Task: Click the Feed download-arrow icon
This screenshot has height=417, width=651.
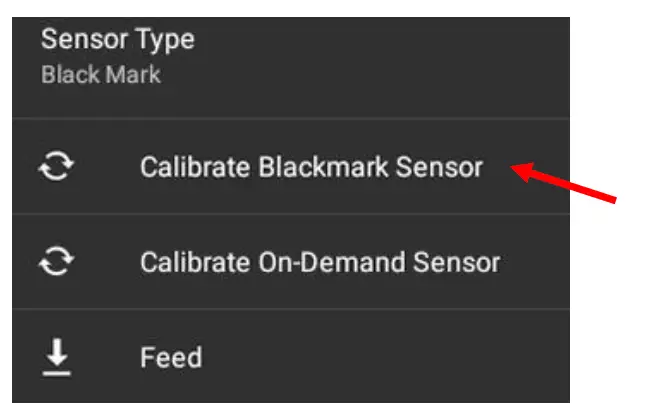Action: (x=57, y=358)
